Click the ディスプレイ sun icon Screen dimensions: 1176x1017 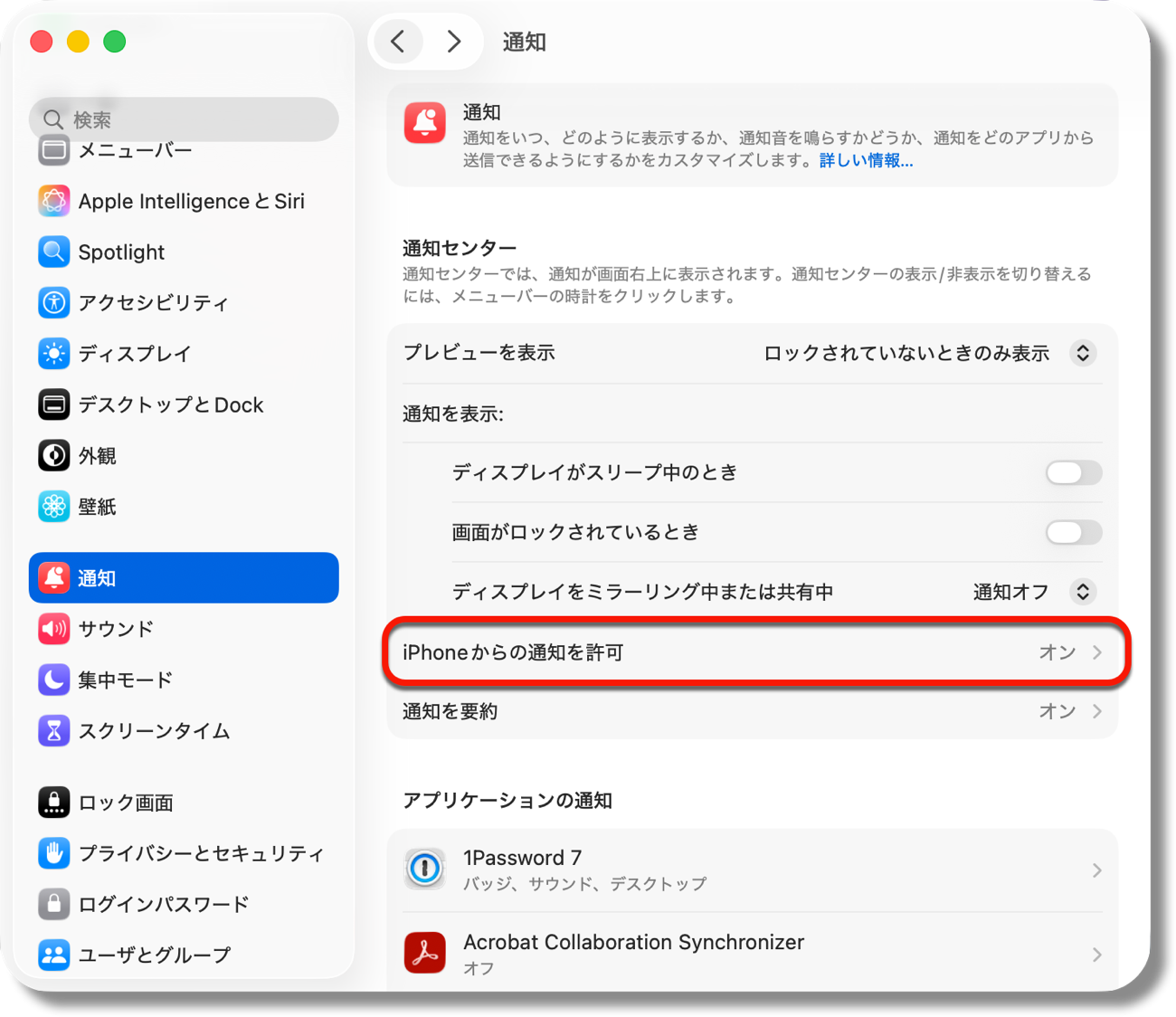point(54,354)
